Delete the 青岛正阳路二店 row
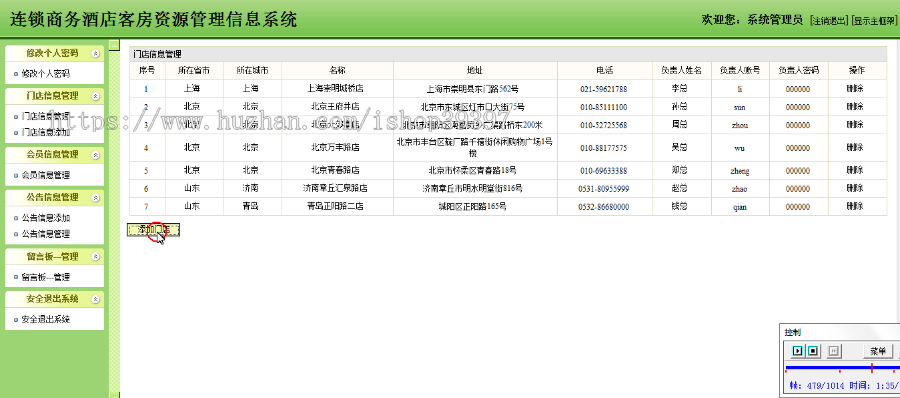The height and width of the screenshot is (398, 900). pos(855,206)
